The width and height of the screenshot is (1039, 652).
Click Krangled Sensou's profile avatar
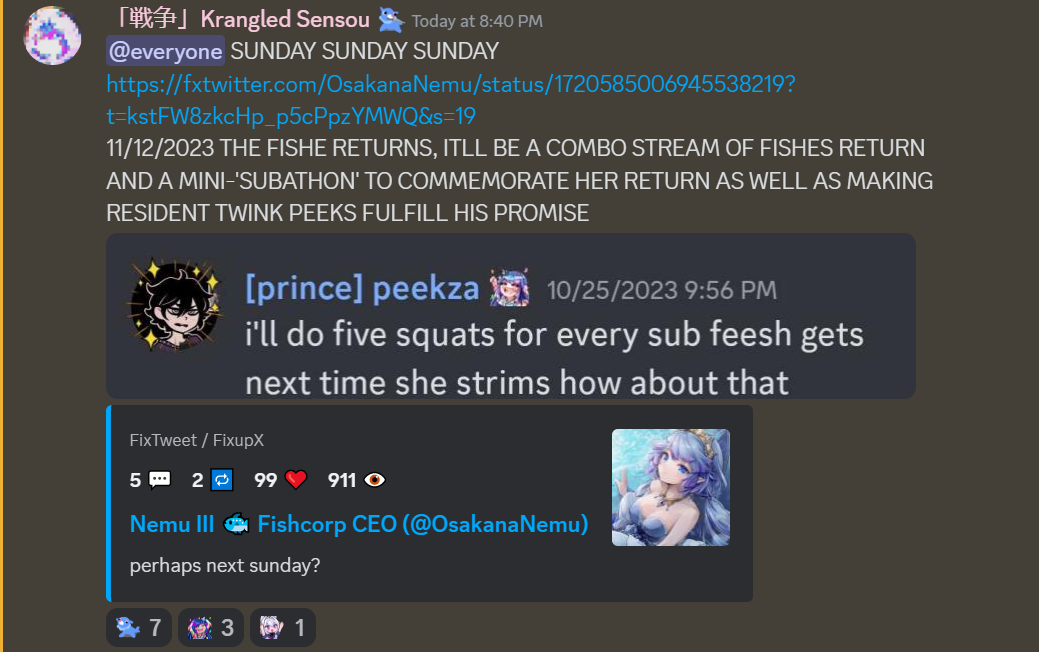[52, 36]
